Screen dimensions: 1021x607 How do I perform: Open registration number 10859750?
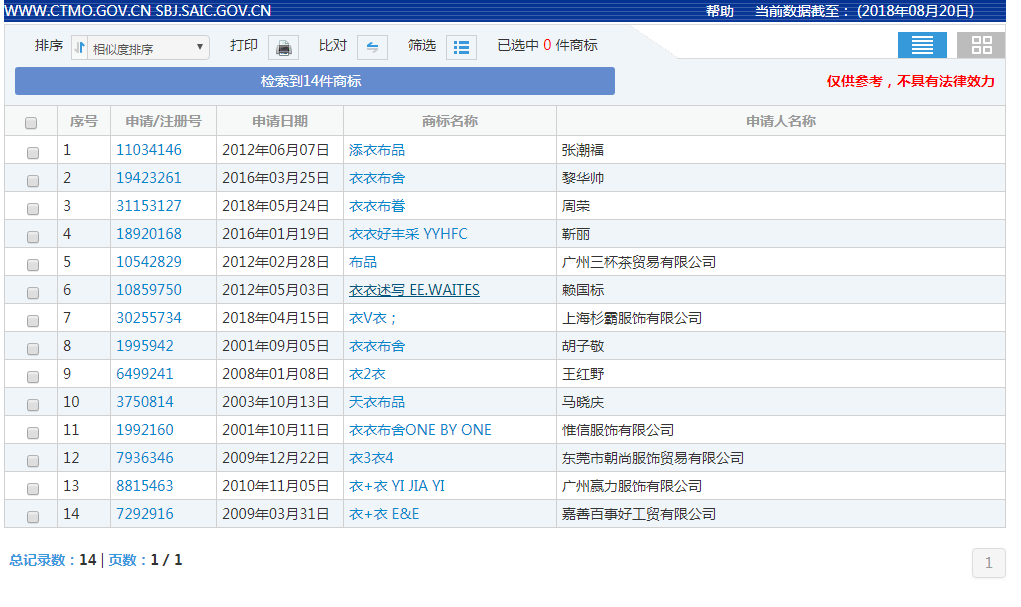click(x=148, y=290)
